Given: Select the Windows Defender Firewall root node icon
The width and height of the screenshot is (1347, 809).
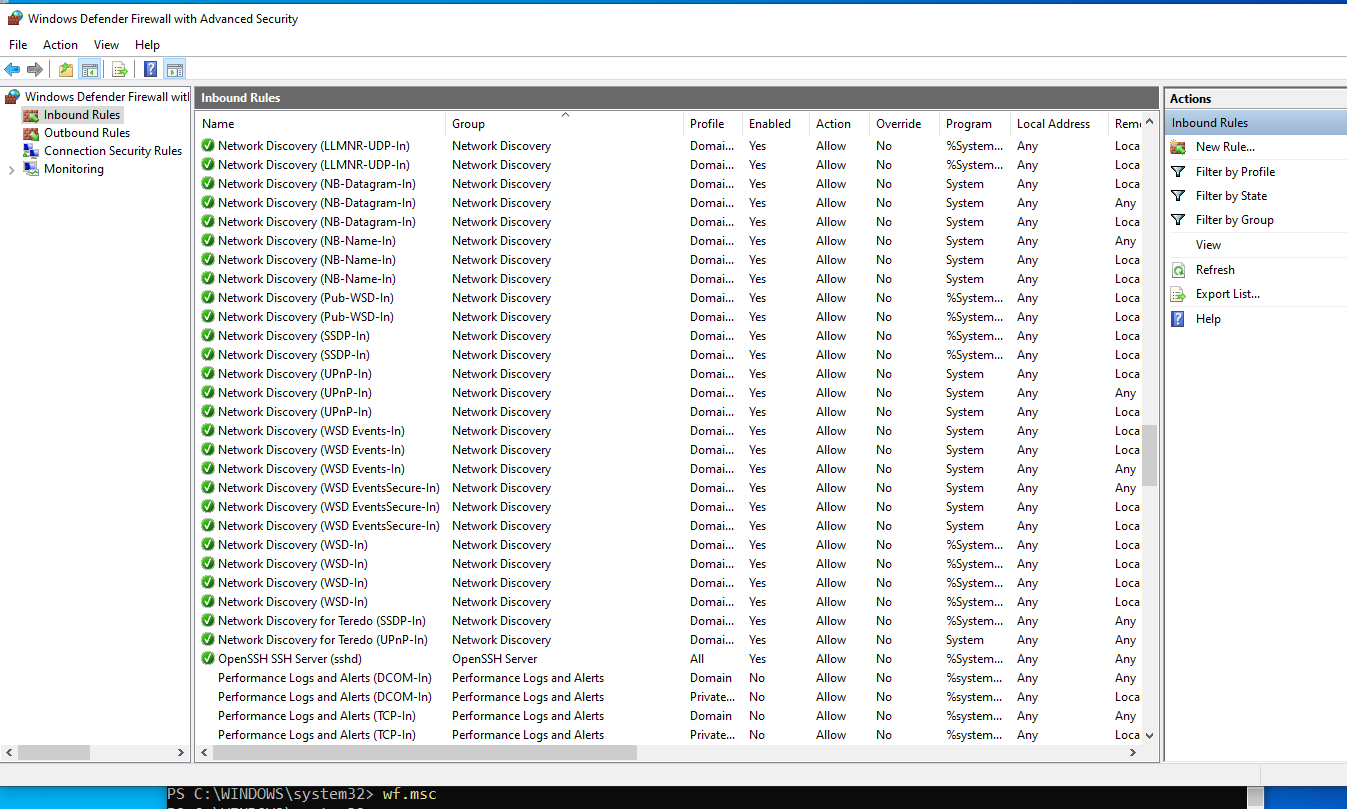Looking at the screenshot, I should (x=13, y=97).
